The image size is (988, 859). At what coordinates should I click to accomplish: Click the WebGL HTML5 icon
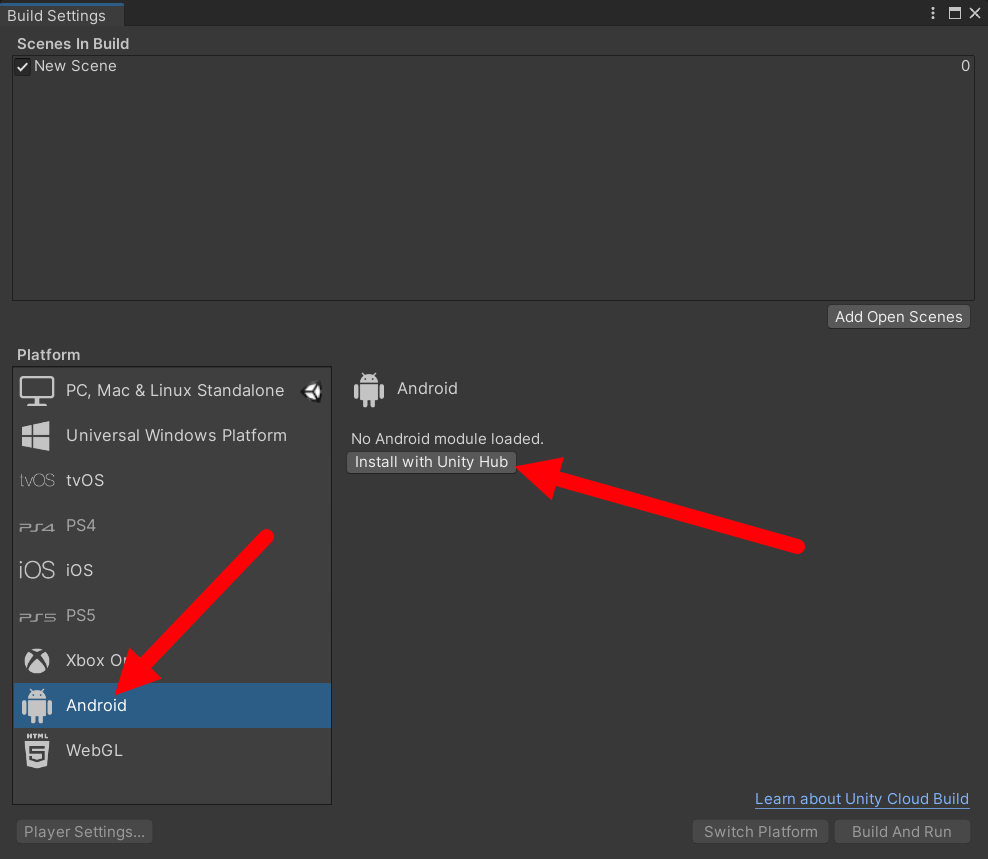[37, 750]
